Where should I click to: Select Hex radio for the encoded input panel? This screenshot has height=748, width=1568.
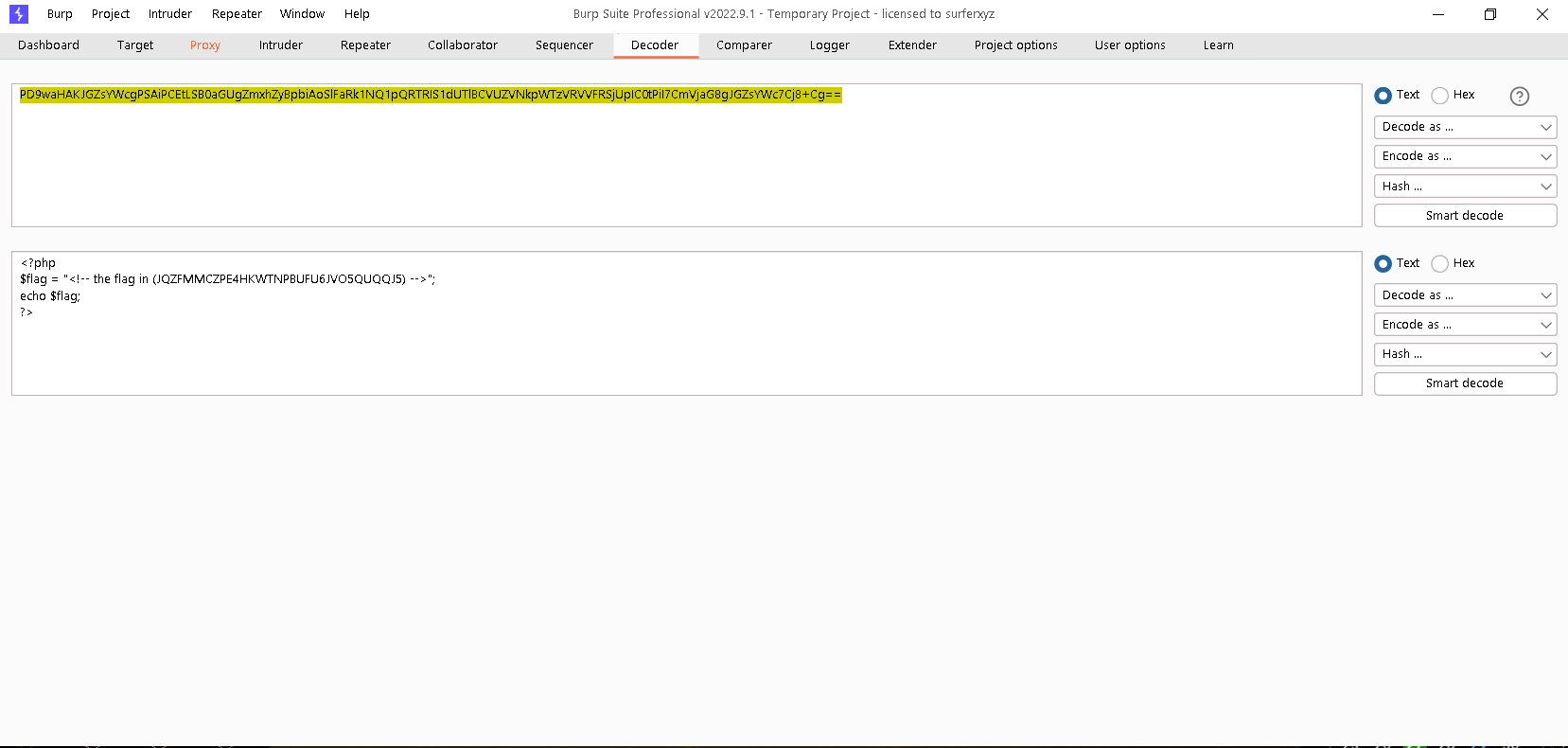click(x=1439, y=96)
